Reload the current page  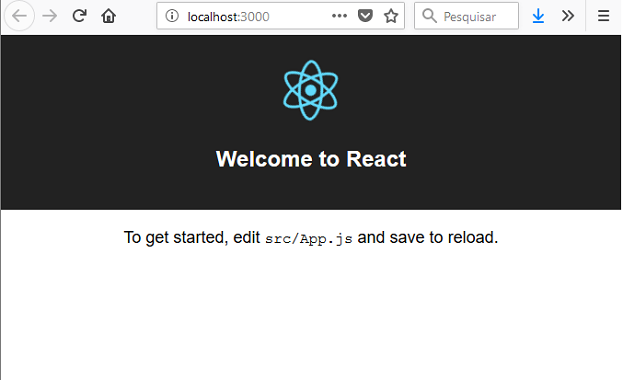pos(79,16)
